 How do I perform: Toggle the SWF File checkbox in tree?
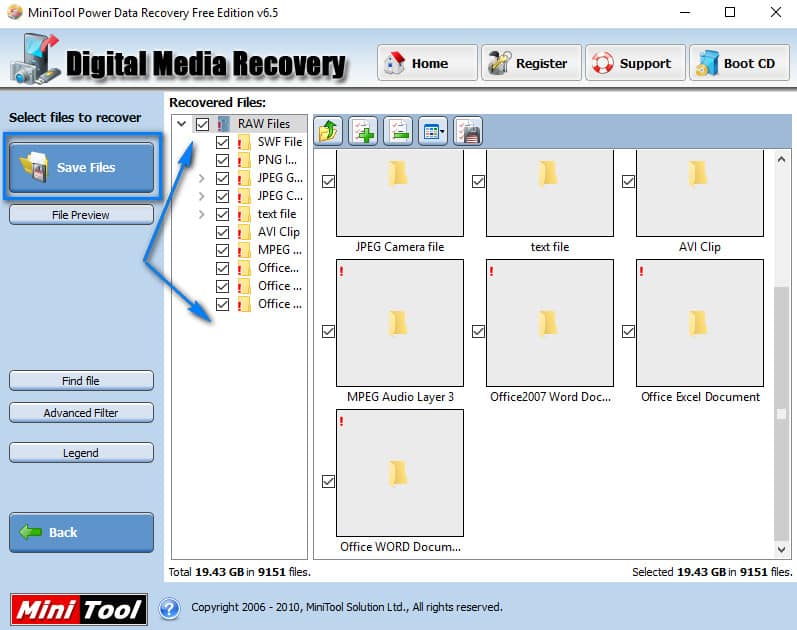tap(222, 142)
